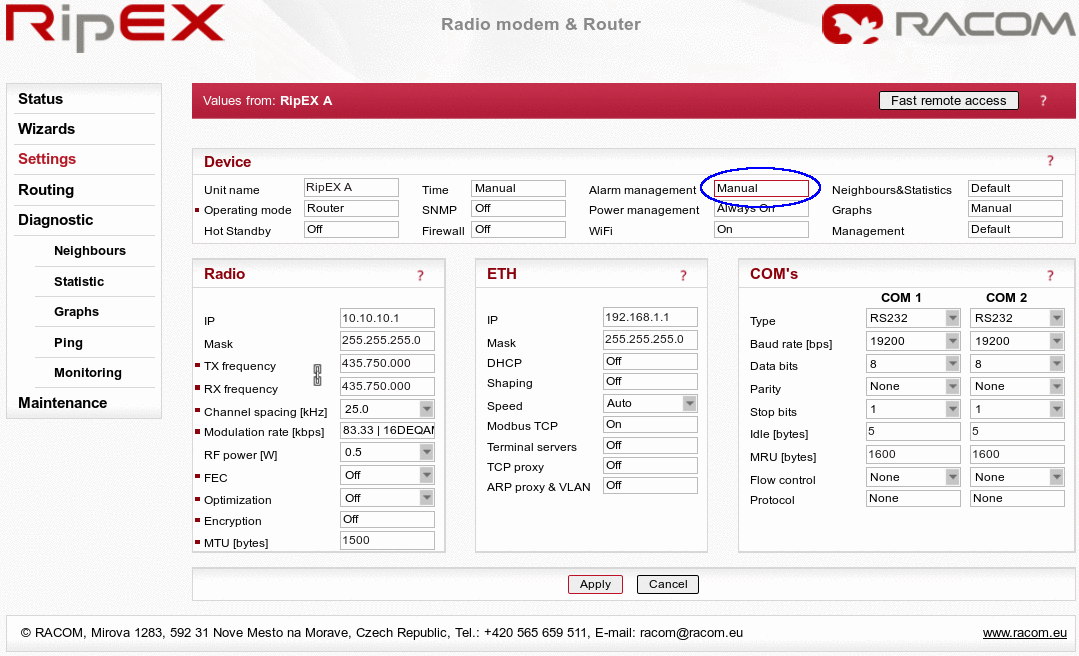Open the DHCP setting field
The width and height of the screenshot is (1079, 656).
(x=650, y=361)
